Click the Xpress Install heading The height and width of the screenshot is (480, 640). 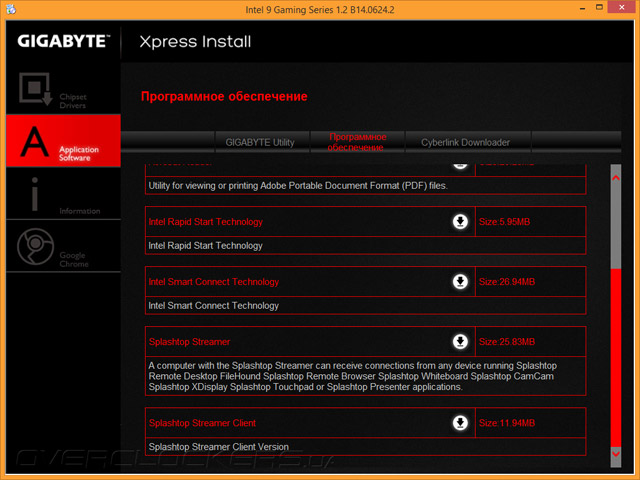[x=195, y=42]
